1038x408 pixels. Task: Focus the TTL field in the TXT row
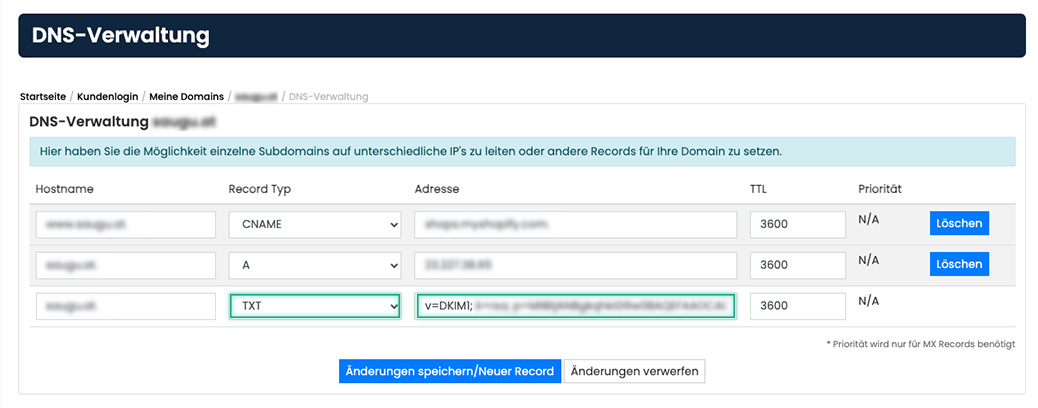[x=798, y=306]
